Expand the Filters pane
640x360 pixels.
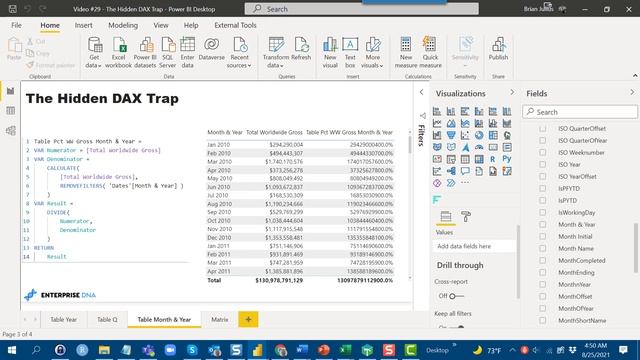[422, 93]
